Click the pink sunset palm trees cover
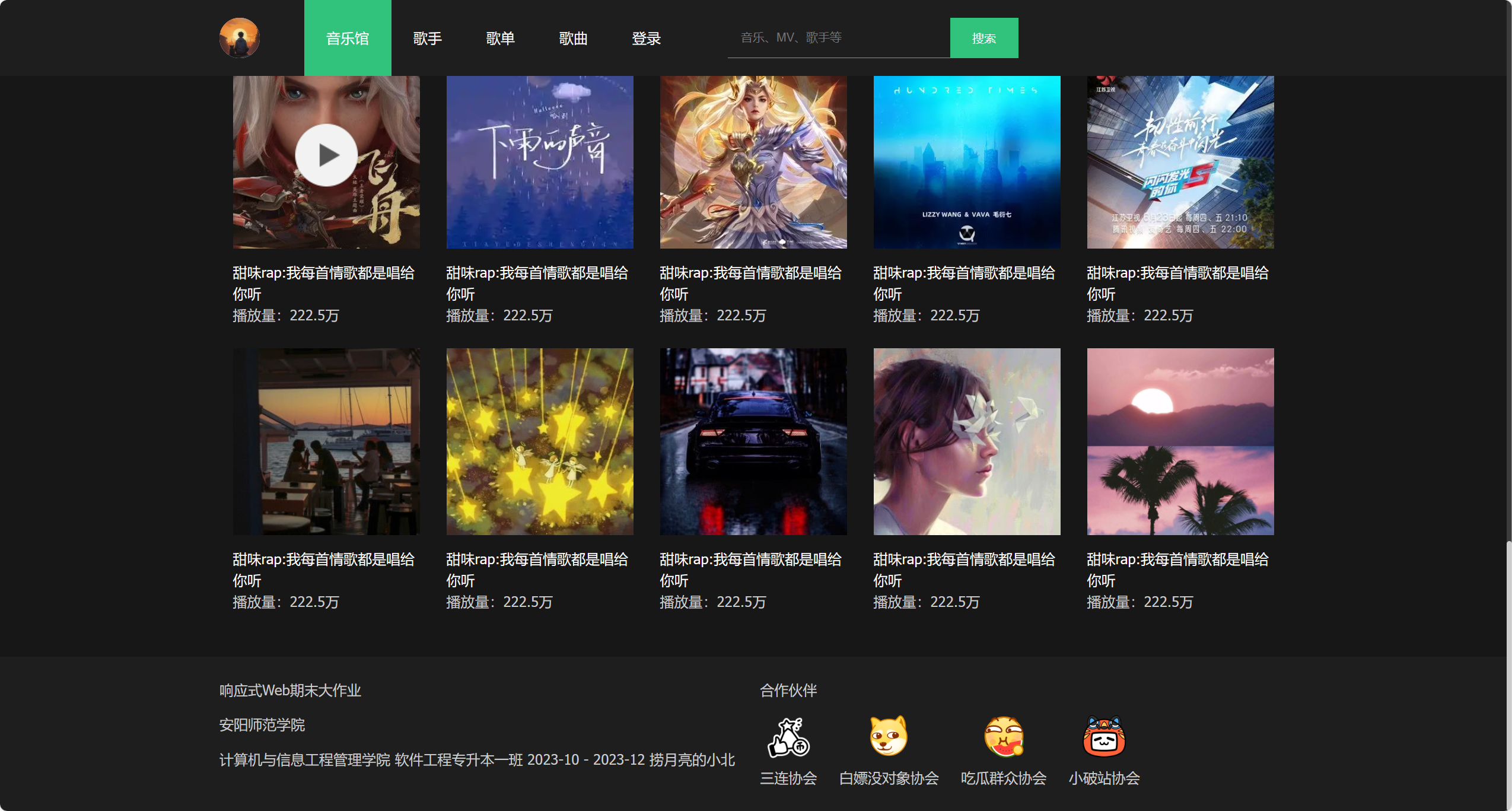 click(1180, 441)
